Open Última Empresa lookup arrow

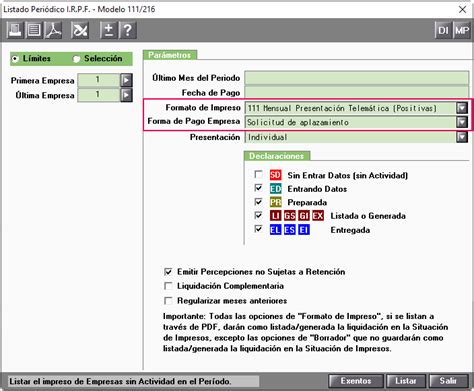point(126,95)
